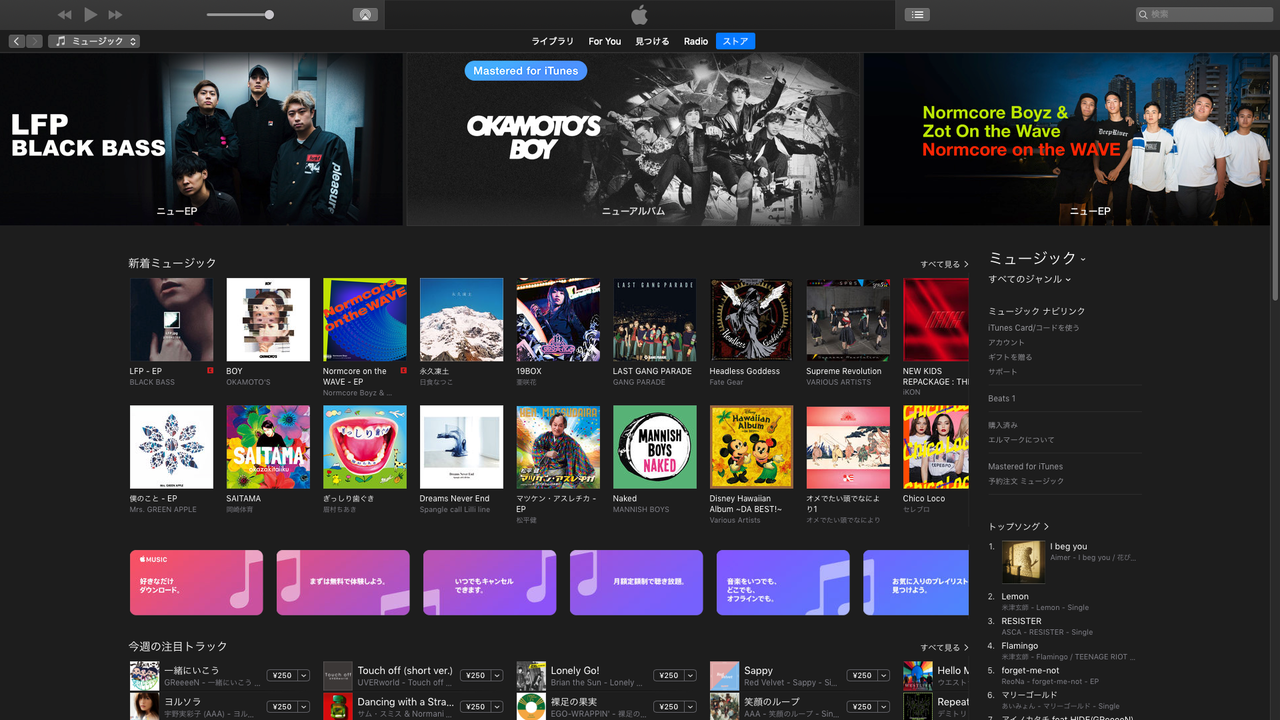
Task: Expand the トップソング chart
Action: coord(1019,527)
